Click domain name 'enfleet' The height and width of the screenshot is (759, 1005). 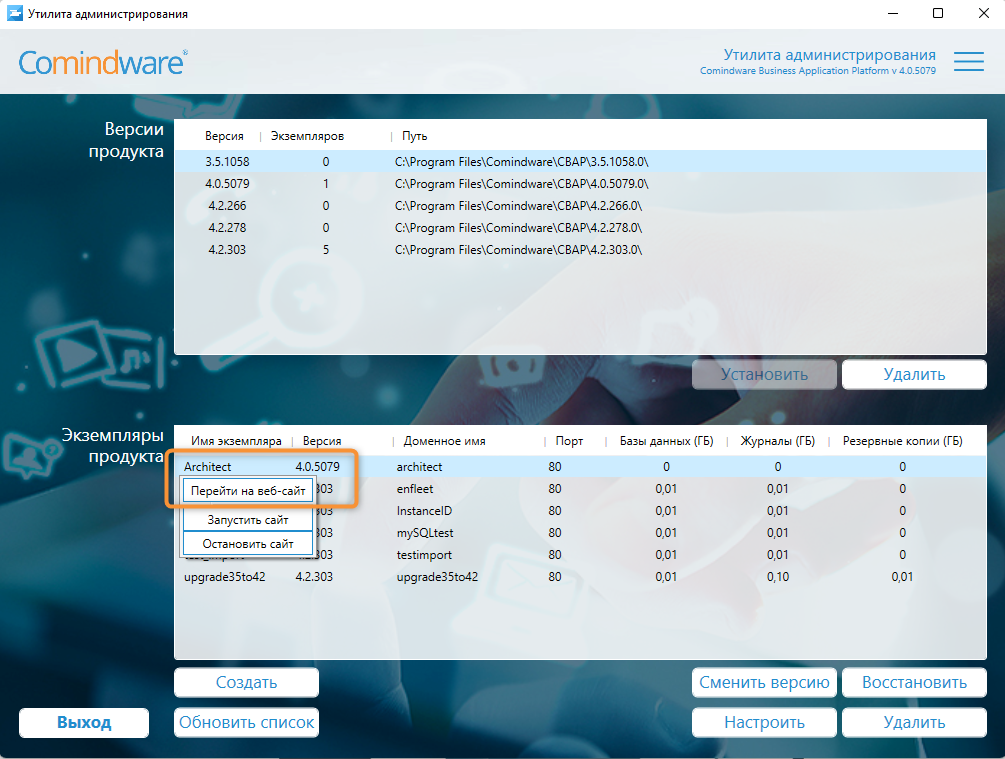point(415,488)
